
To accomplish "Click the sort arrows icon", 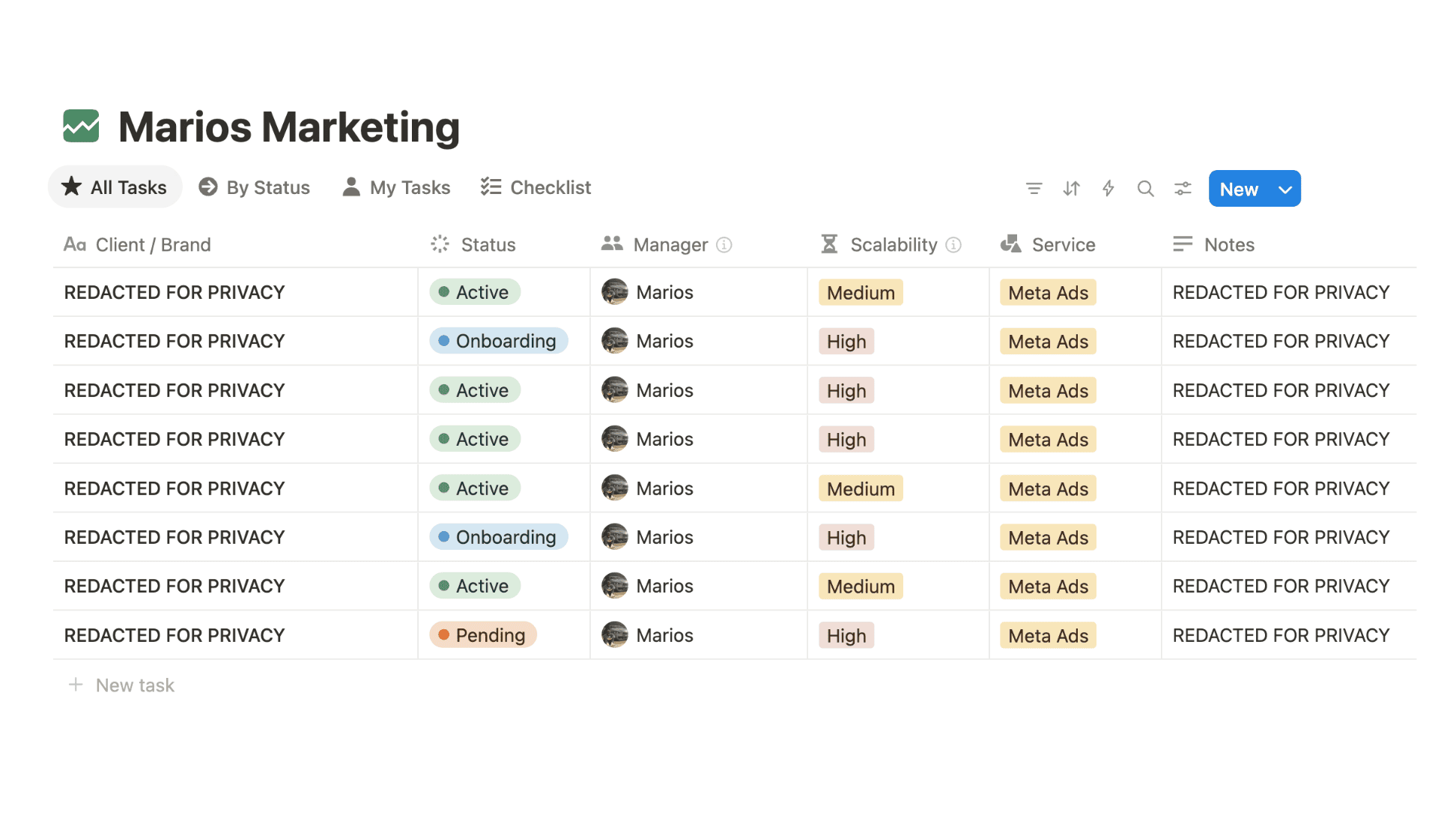I will click(x=1071, y=188).
